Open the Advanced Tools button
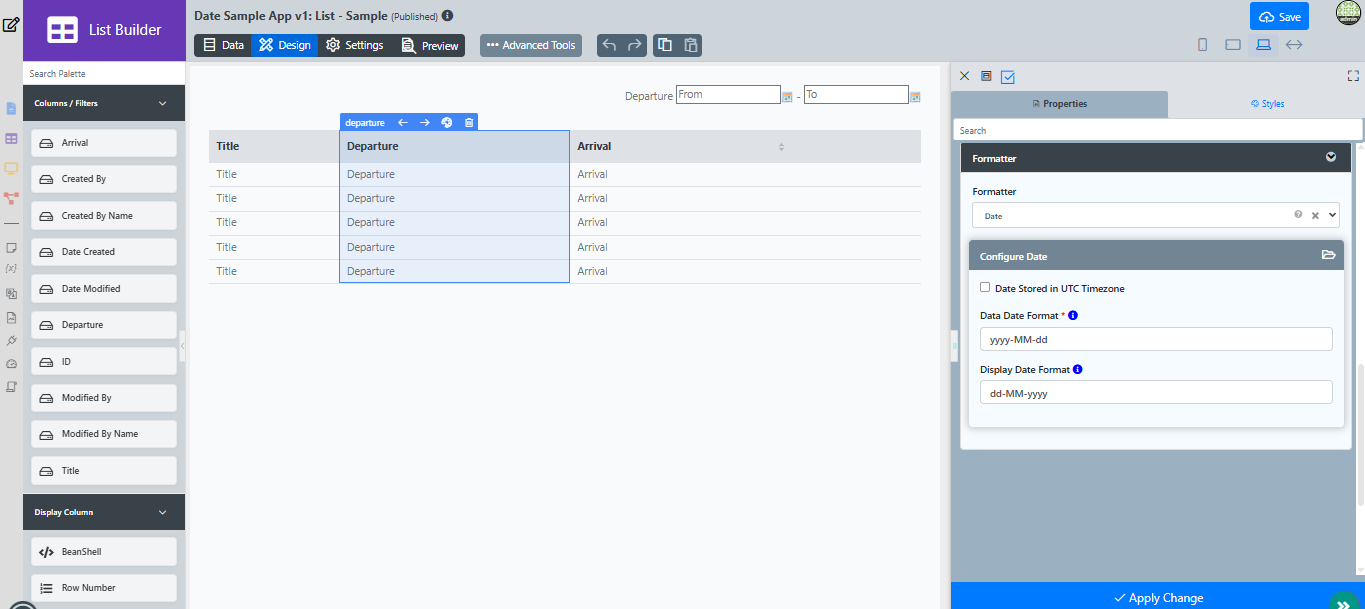This screenshot has width=1365, height=609. [x=531, y=45]
